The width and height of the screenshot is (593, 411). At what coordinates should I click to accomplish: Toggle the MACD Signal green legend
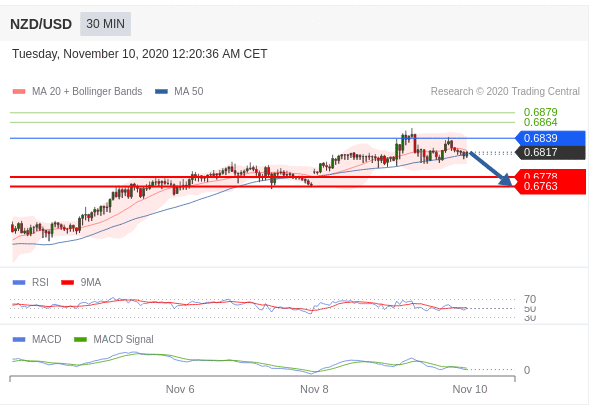coord(114,339)
